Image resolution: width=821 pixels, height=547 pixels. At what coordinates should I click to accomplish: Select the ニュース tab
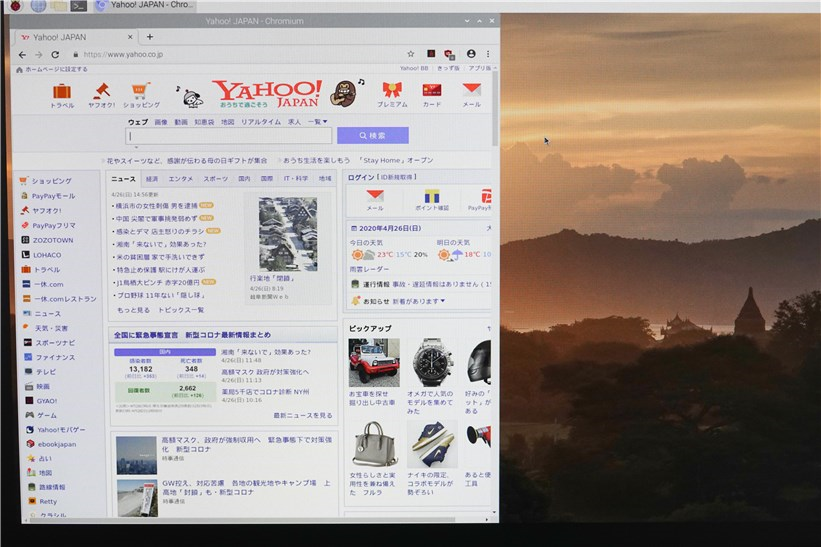pyautogui.click(x=124, y=179)
